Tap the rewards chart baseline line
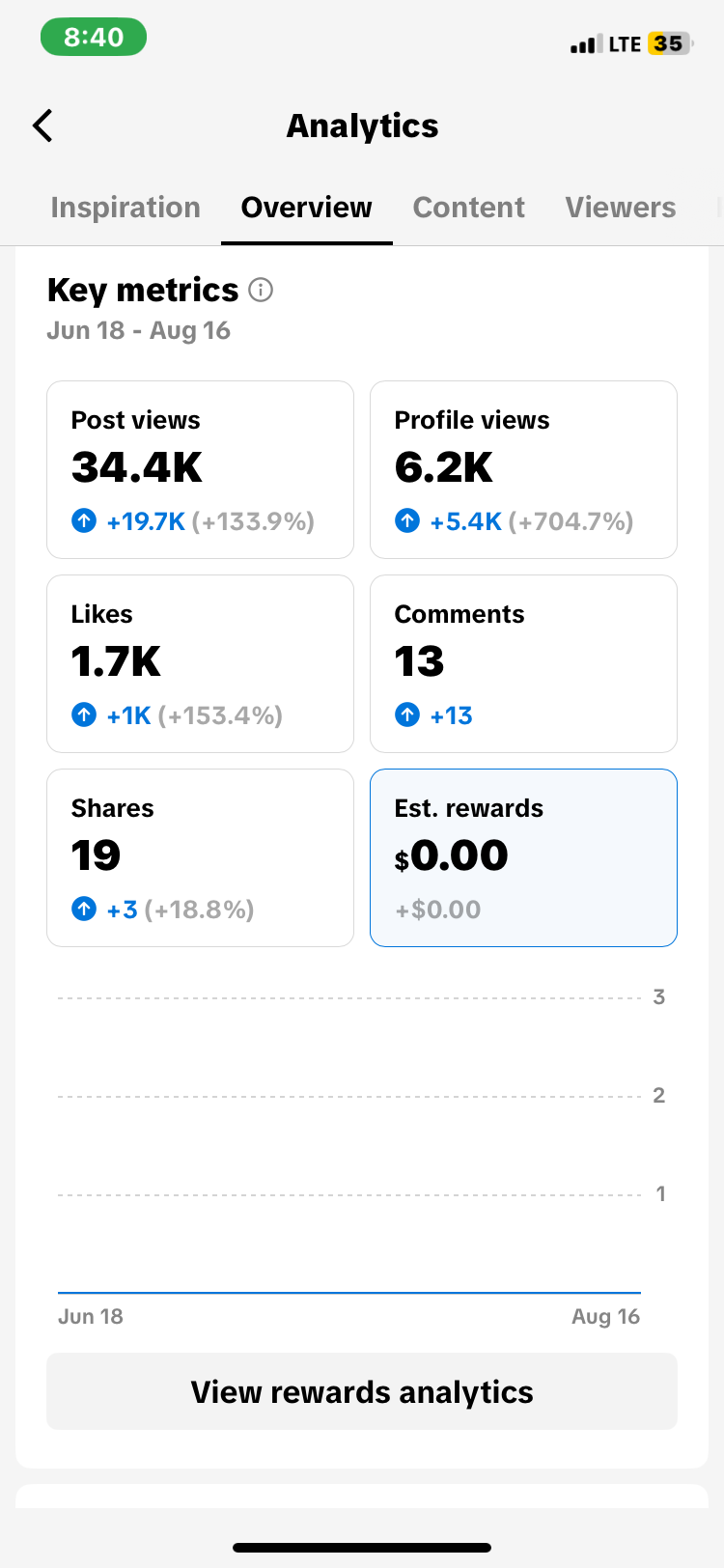This screenshot has width=724, height=1568. pyautogui.click(x=349, y=1292)
